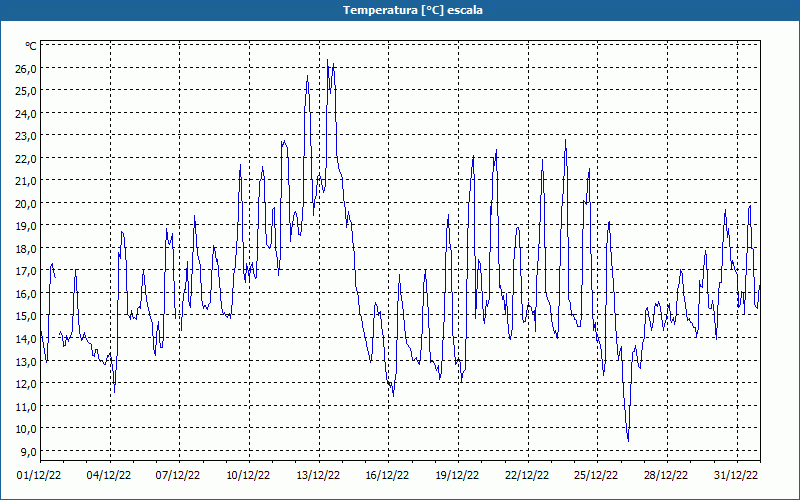Click the highest temperature peak after 13/12/22

[x=328, y=60]
